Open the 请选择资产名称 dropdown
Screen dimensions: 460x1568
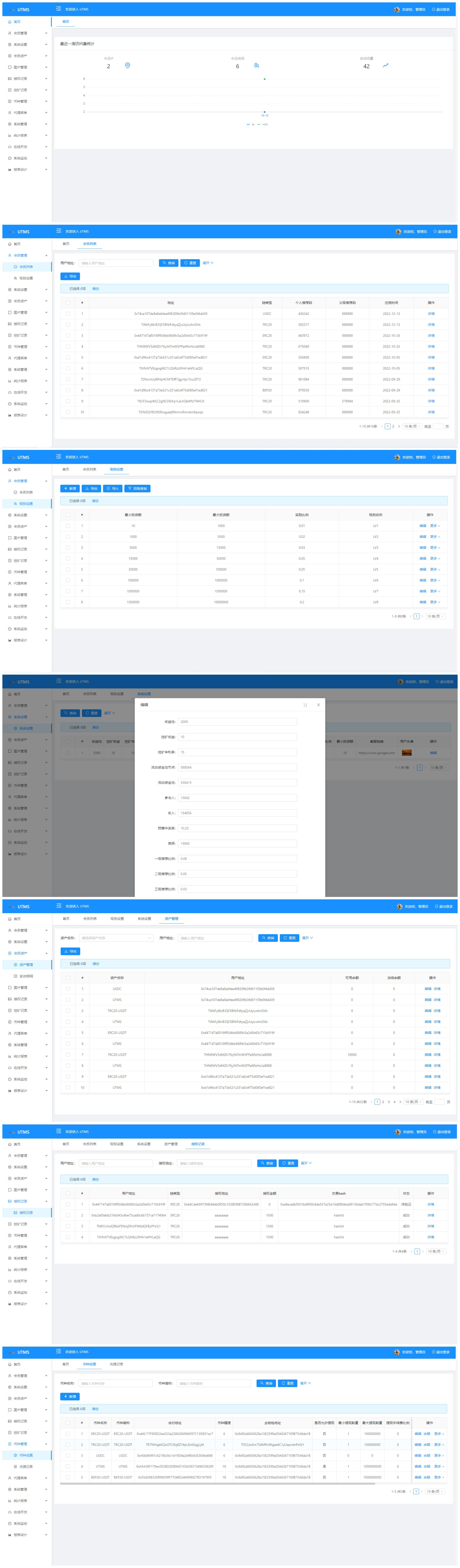click(x=116, y=938)
